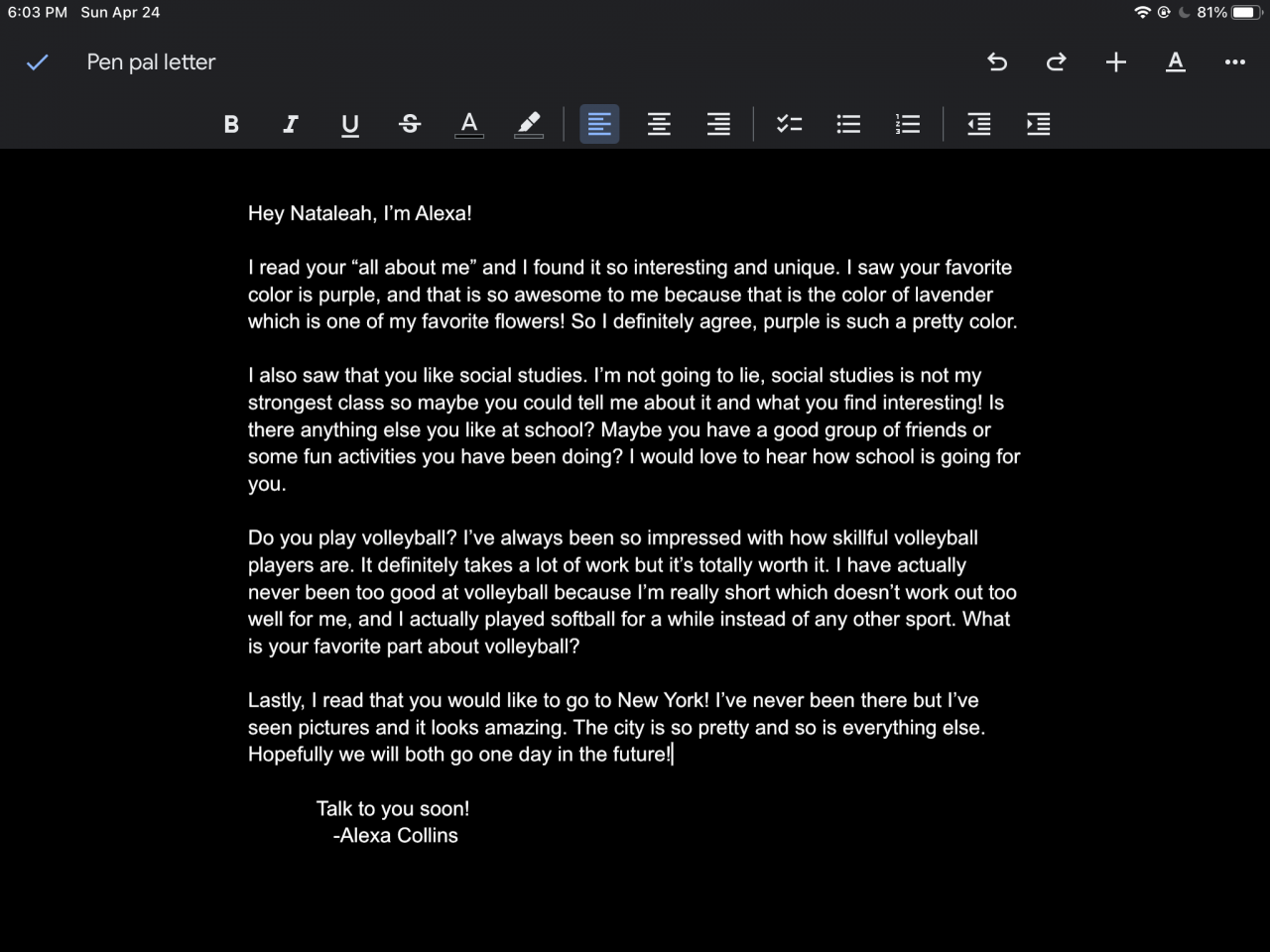Increase the paragraph indent
Viewport: 1270px width, 952px height.
(x=1039, y=124)
